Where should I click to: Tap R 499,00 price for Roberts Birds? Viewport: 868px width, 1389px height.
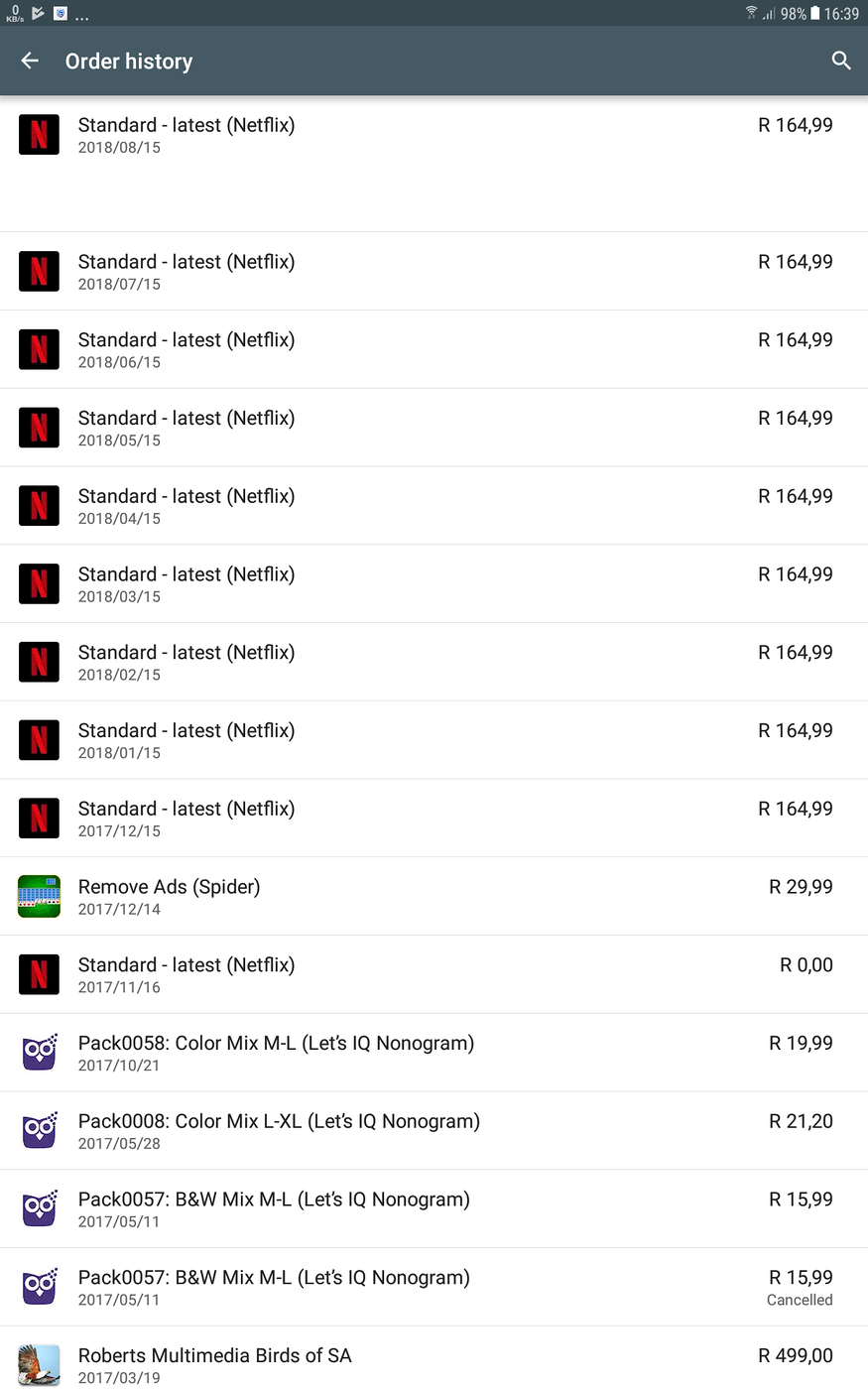point(796,1355)
